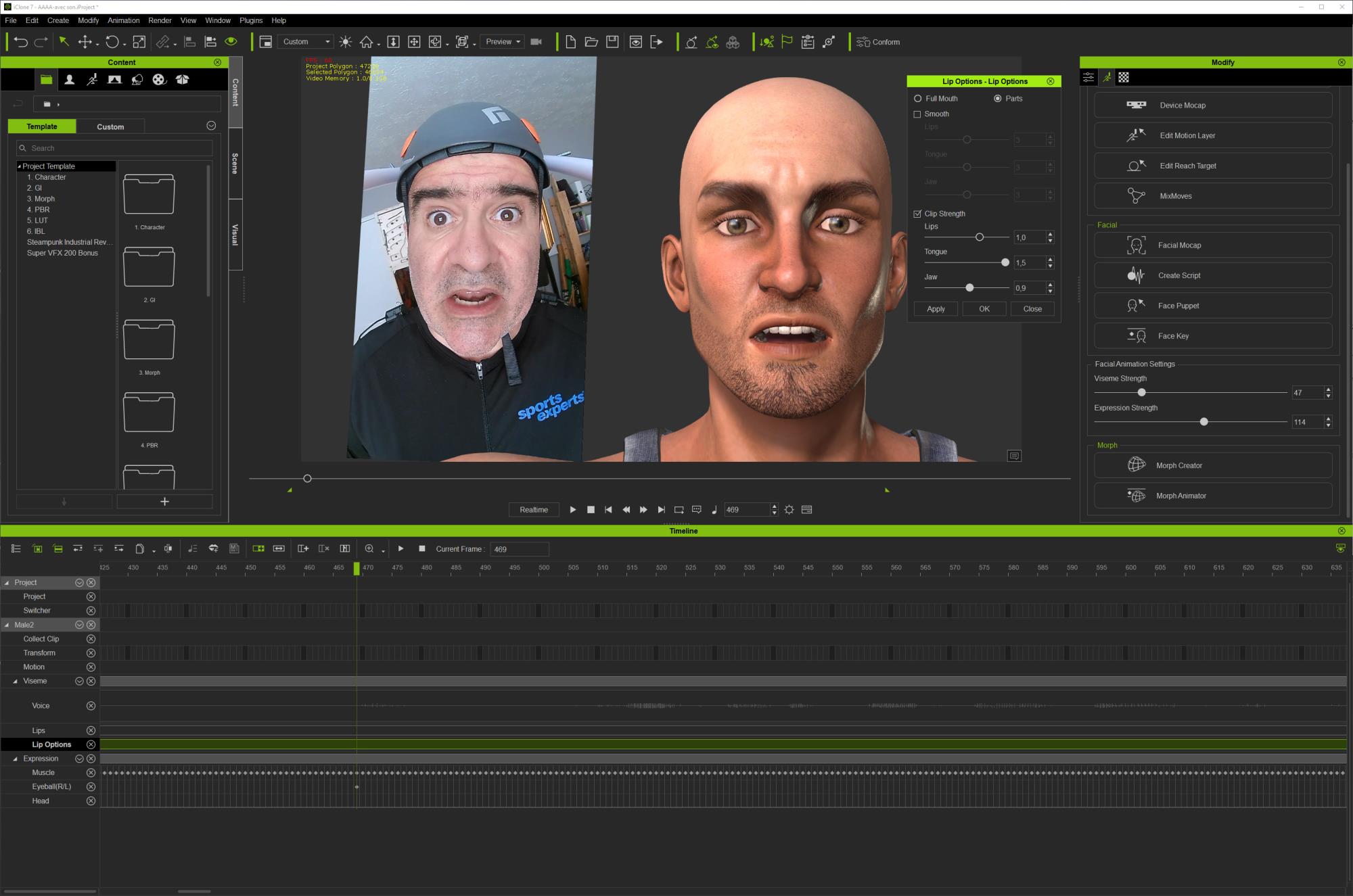Open project folder icon
The height and width of the screenshot is (896, 1353).
coord(591,42)
